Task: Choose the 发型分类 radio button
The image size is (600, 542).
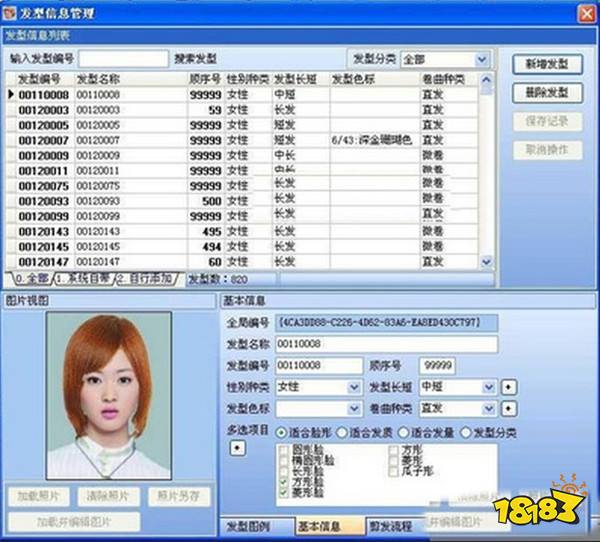Action: click(465, 431)
